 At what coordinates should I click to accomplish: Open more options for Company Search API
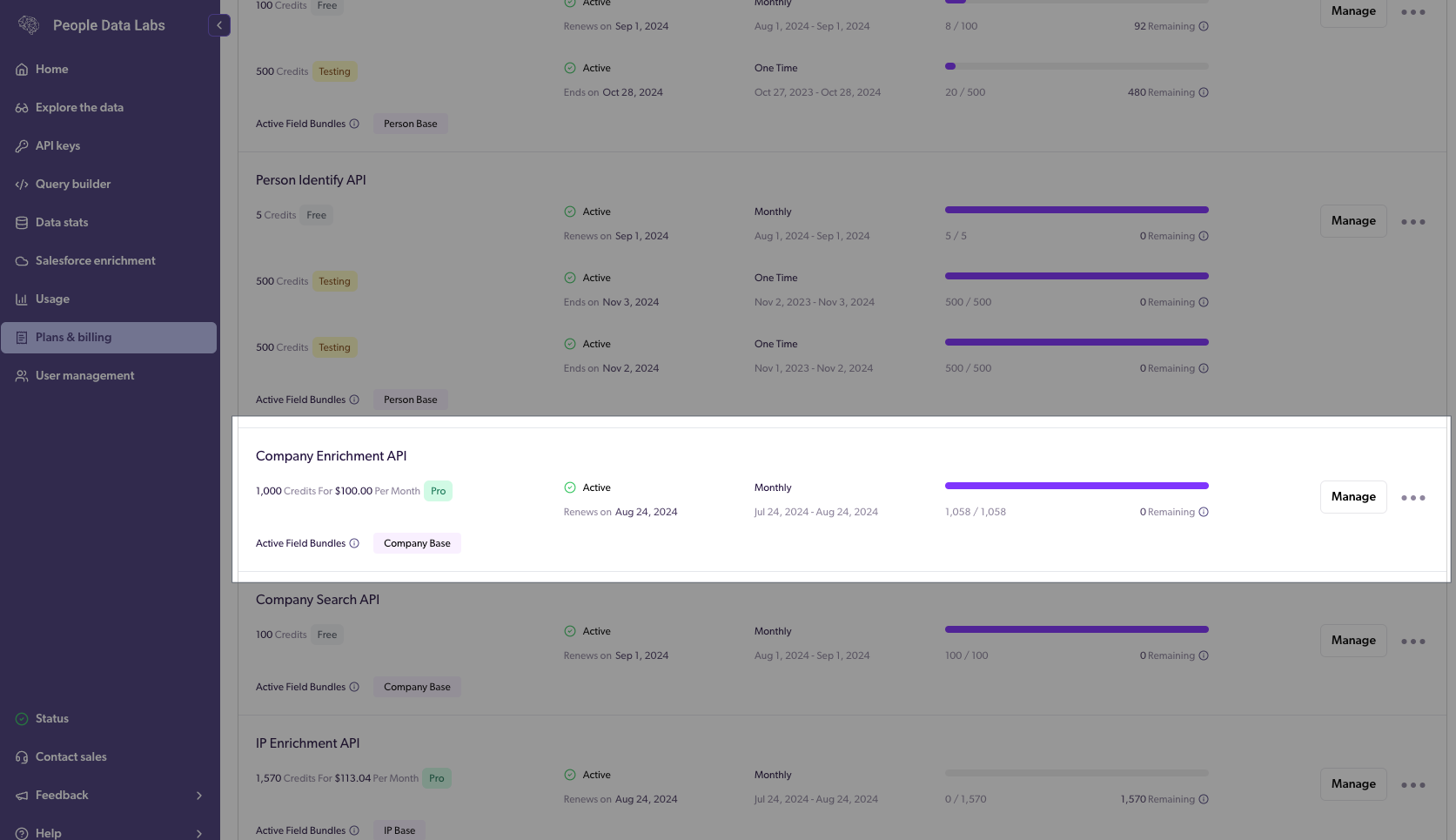coord(1413,642)
